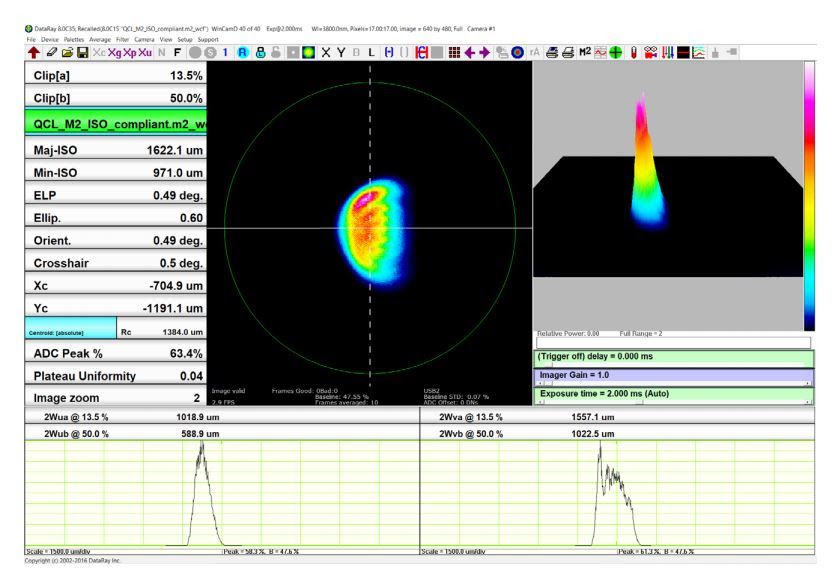The image size is (832, 577).
Task: Select the Xg geometric centroid button
Action: [115, 52]
